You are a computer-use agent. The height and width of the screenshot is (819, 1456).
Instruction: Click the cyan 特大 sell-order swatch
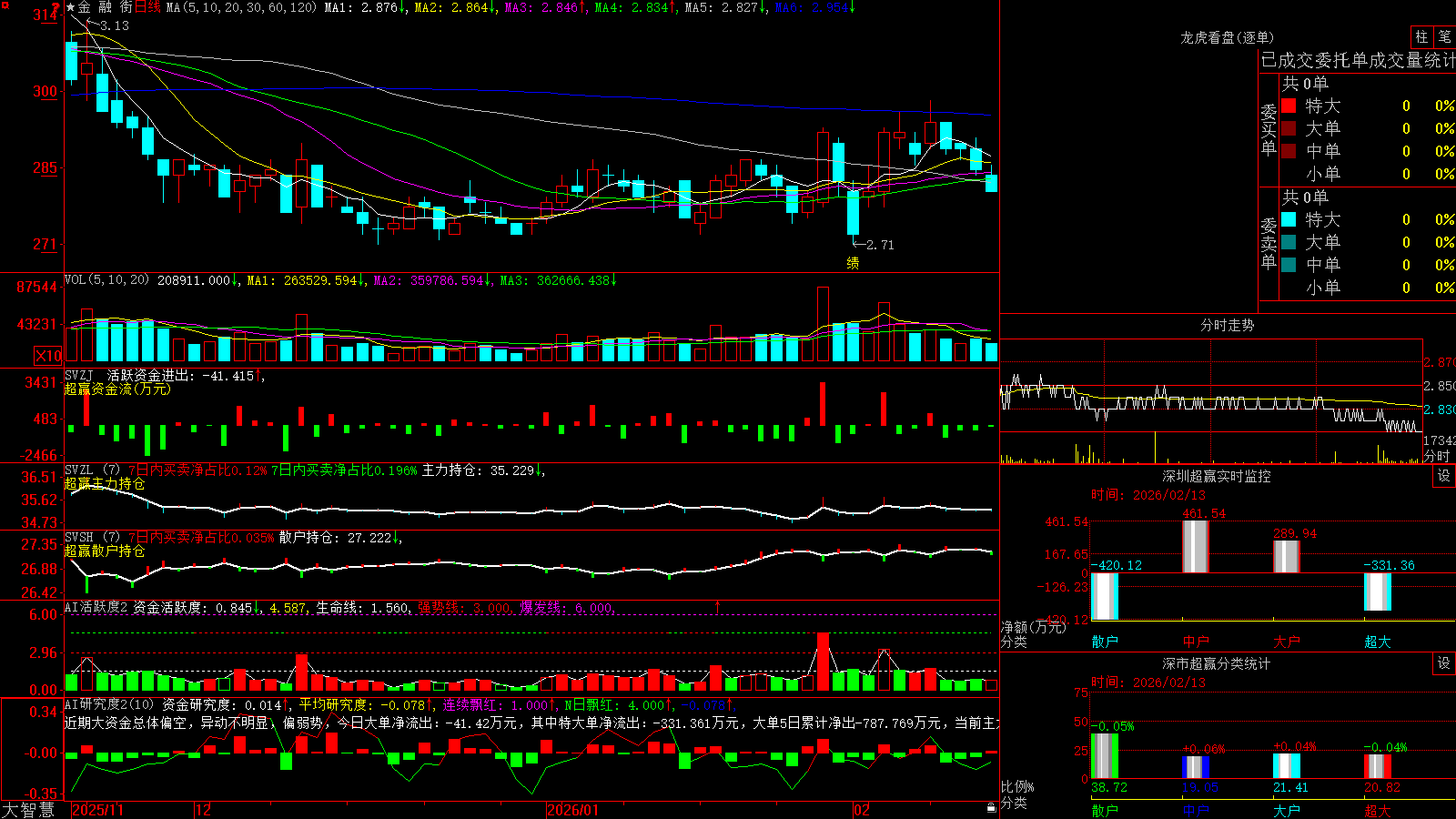[x=1289, y=219]
